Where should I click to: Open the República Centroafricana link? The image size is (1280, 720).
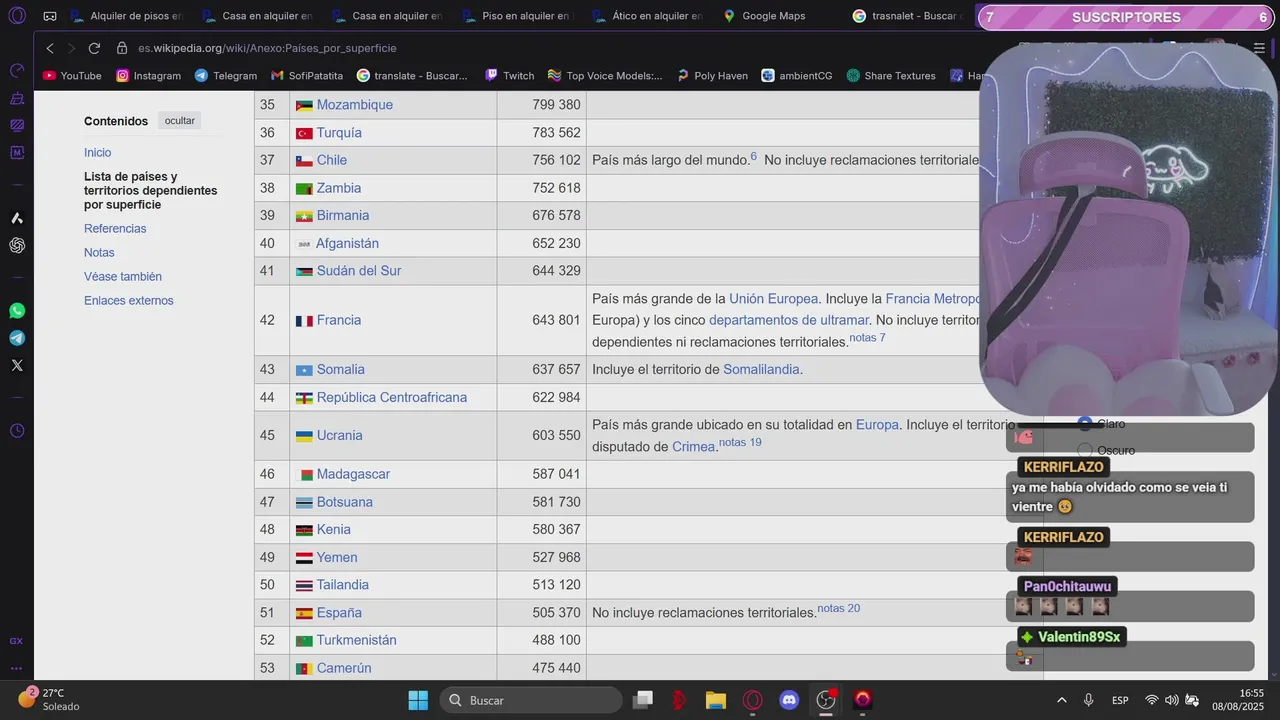point(392,398)
